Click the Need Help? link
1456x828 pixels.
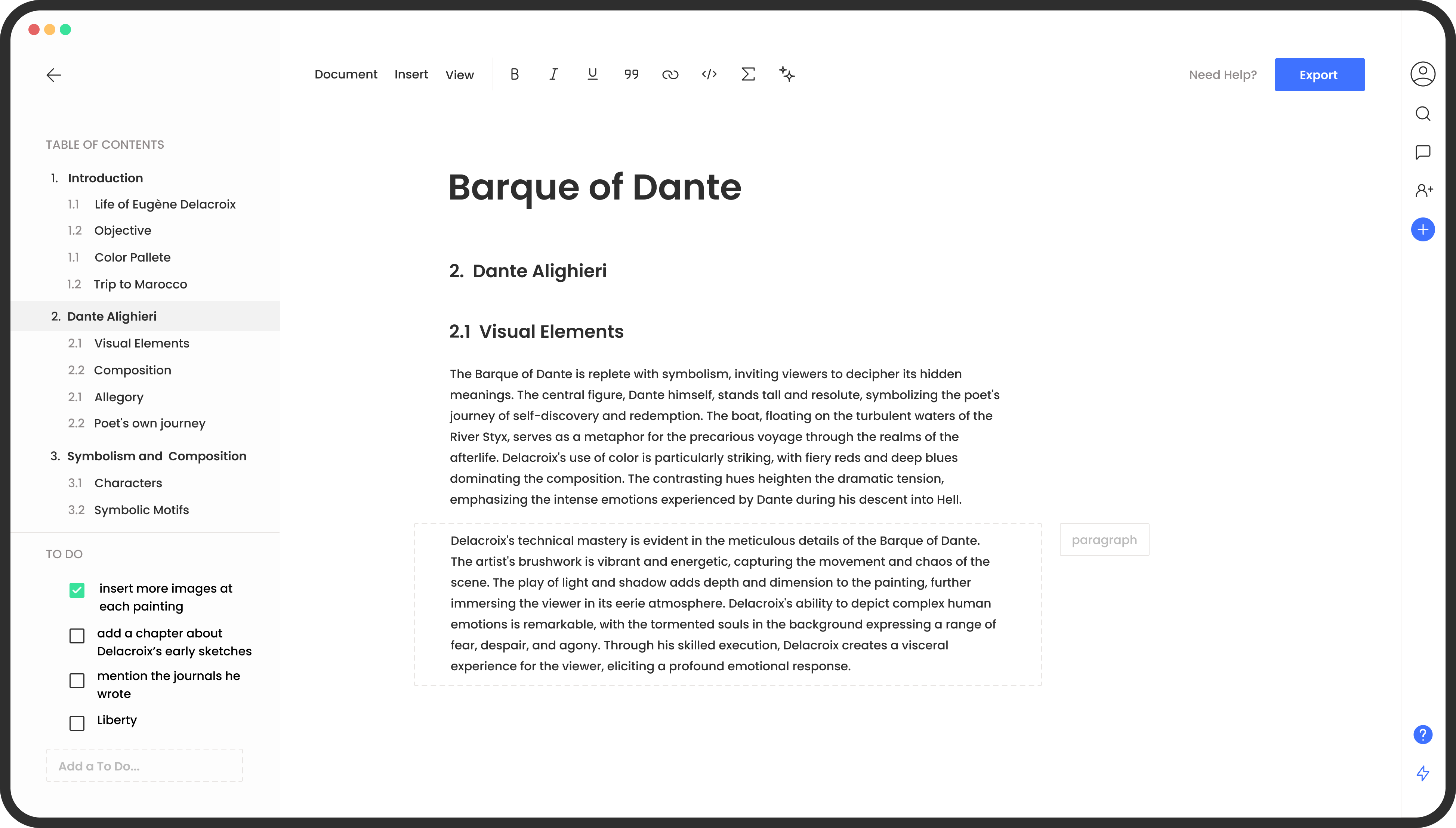1223,75
